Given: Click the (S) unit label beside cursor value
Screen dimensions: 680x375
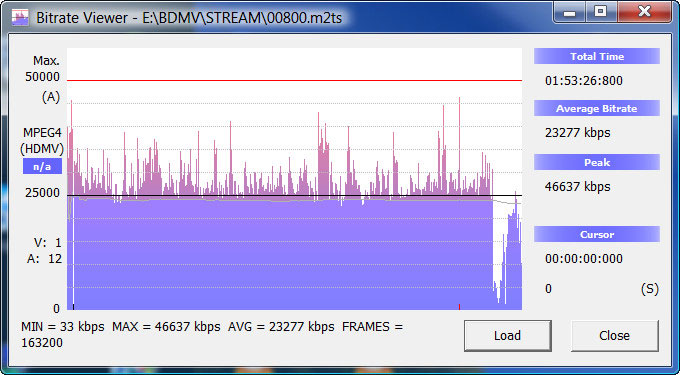Looking at the screenshot, I should point(649,289).
